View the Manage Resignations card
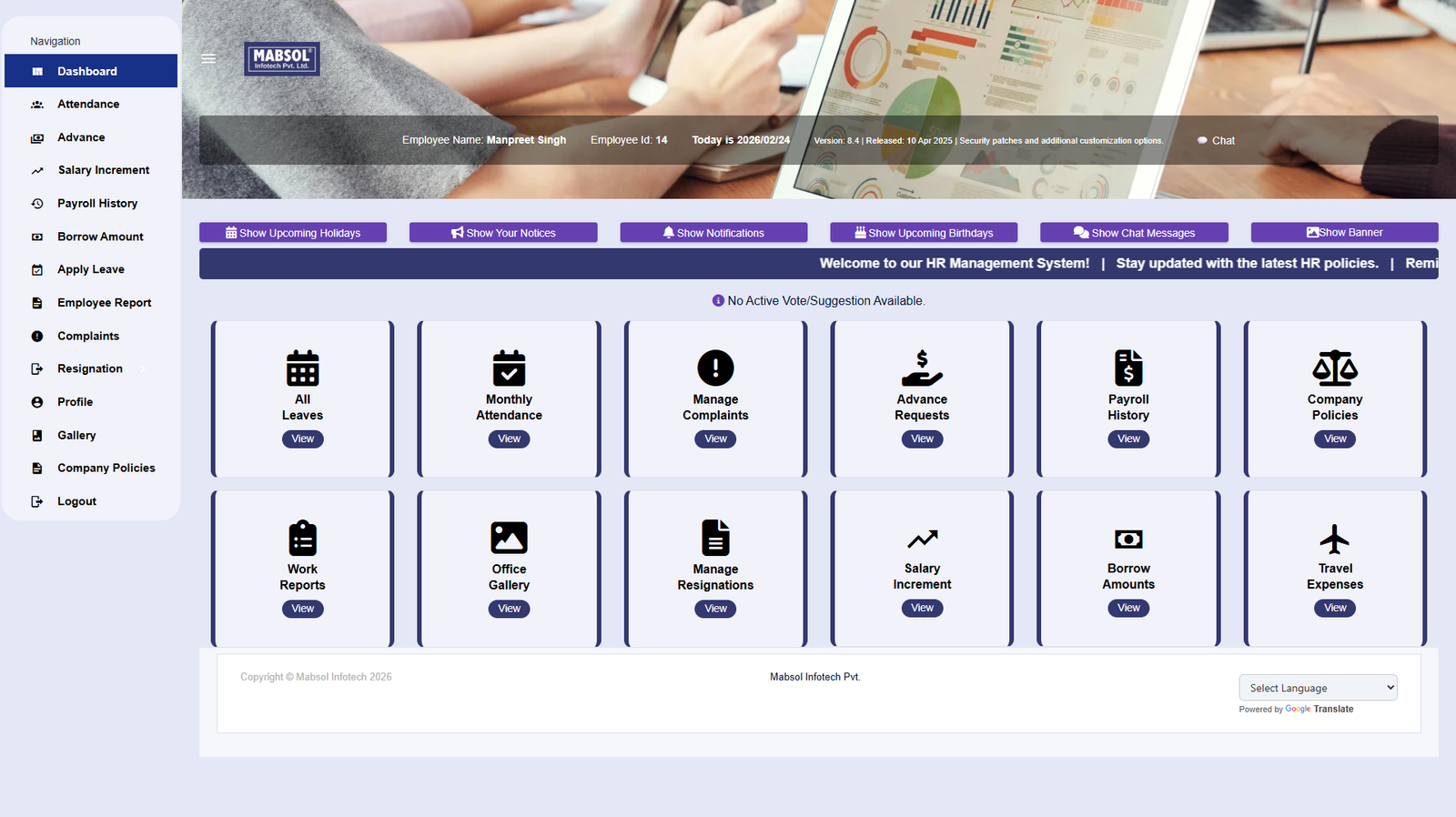1456x817 pixels. tap(715, 609)
